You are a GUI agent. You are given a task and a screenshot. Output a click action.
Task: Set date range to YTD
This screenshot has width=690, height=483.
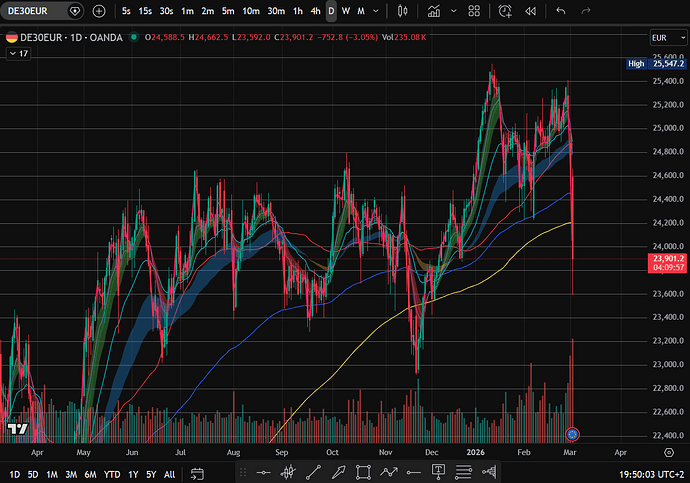(112, 475)
